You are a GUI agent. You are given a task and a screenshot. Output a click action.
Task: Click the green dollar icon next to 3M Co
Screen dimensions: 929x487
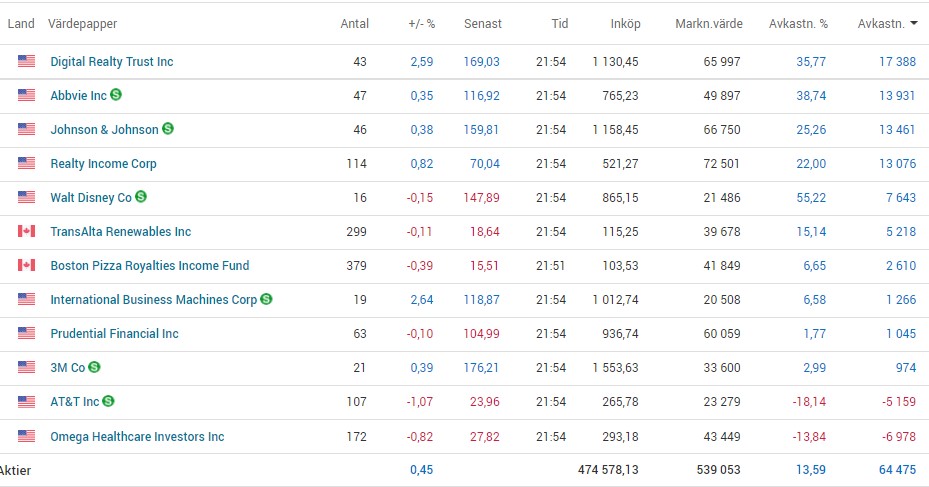coord(93,367)
